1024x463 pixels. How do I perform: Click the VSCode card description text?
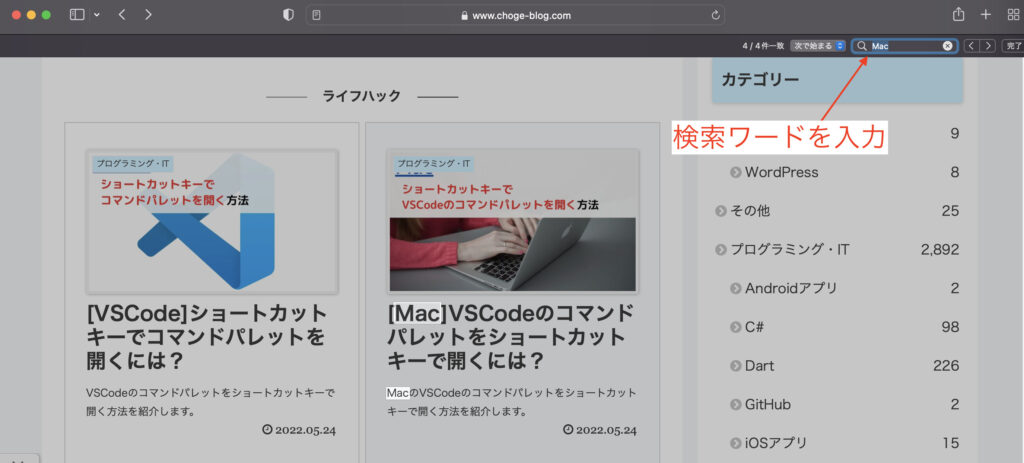point(210,402)
